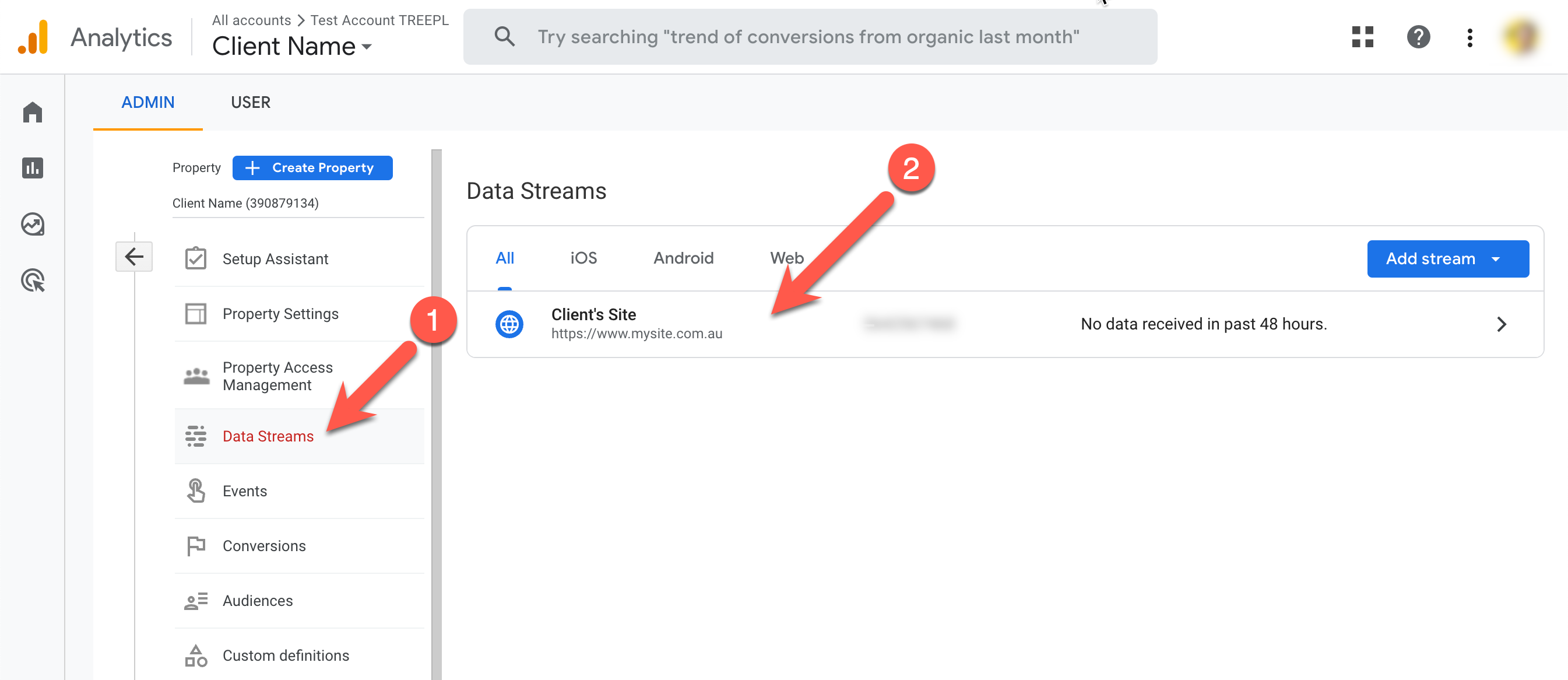Open the Add stream dropdown
This screenshot has height=680, width=1568.
point(1447,259)
